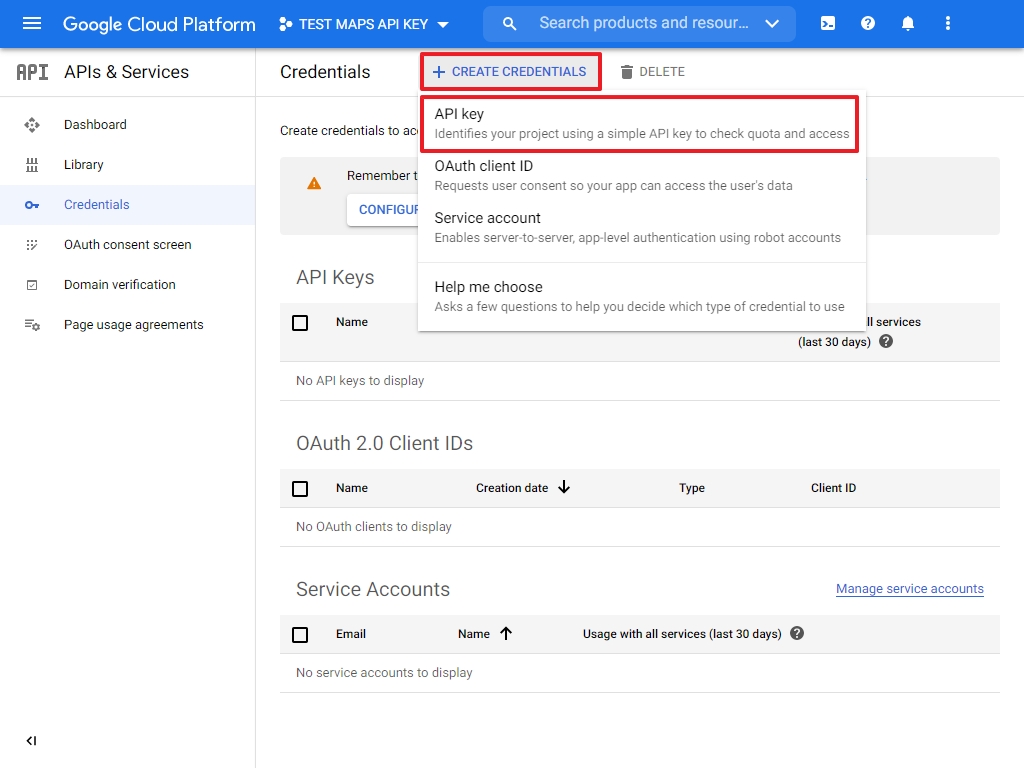Click the trash can delete icon
The width and height of the screenshot is (1024, 768).
pos(626,72)
